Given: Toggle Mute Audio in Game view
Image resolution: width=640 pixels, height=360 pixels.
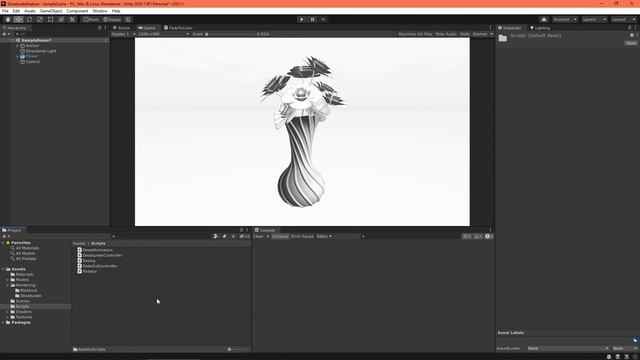Looking at the screenshot, I should click(x=446, y=34).
